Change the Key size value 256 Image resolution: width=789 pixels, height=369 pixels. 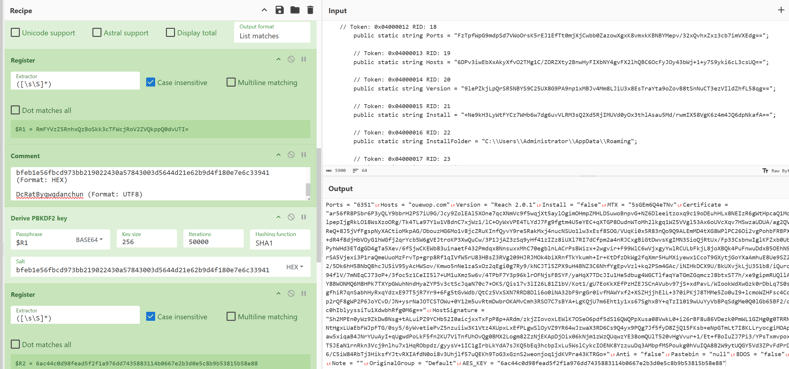click(x=147, y=239)
